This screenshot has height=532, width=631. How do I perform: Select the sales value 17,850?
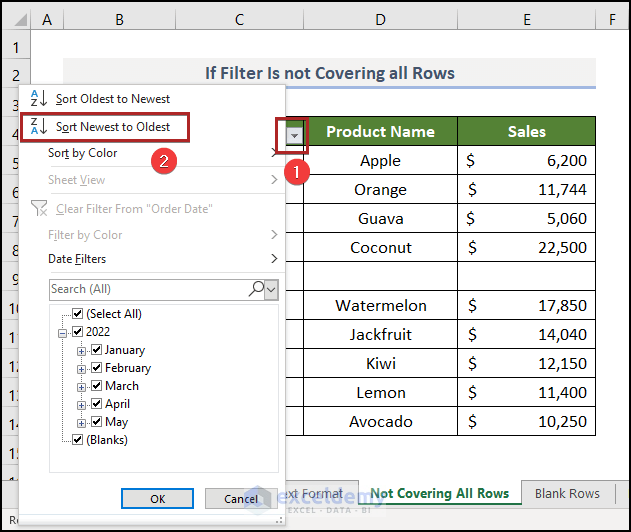[x=526, y=305]
